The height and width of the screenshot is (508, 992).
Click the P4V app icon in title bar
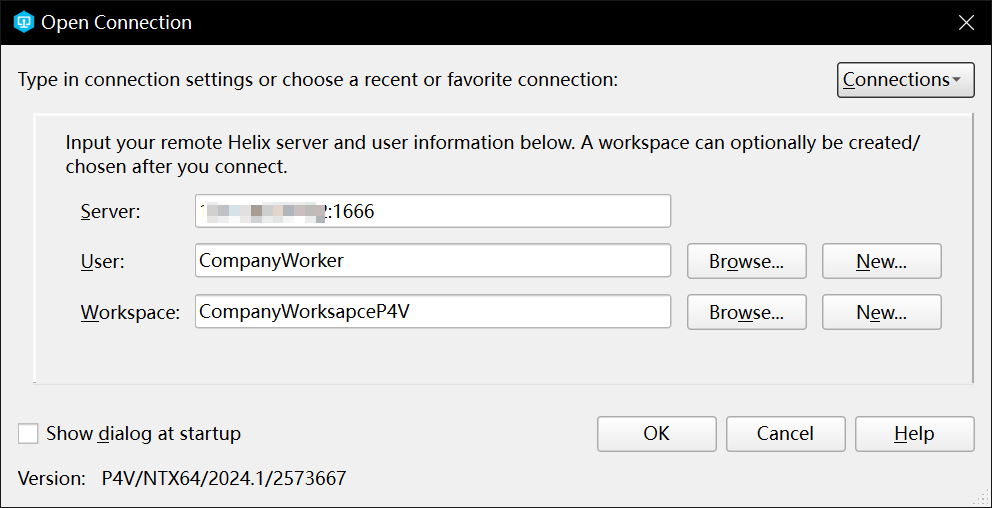pyautogui.click(x=23, y=23)
